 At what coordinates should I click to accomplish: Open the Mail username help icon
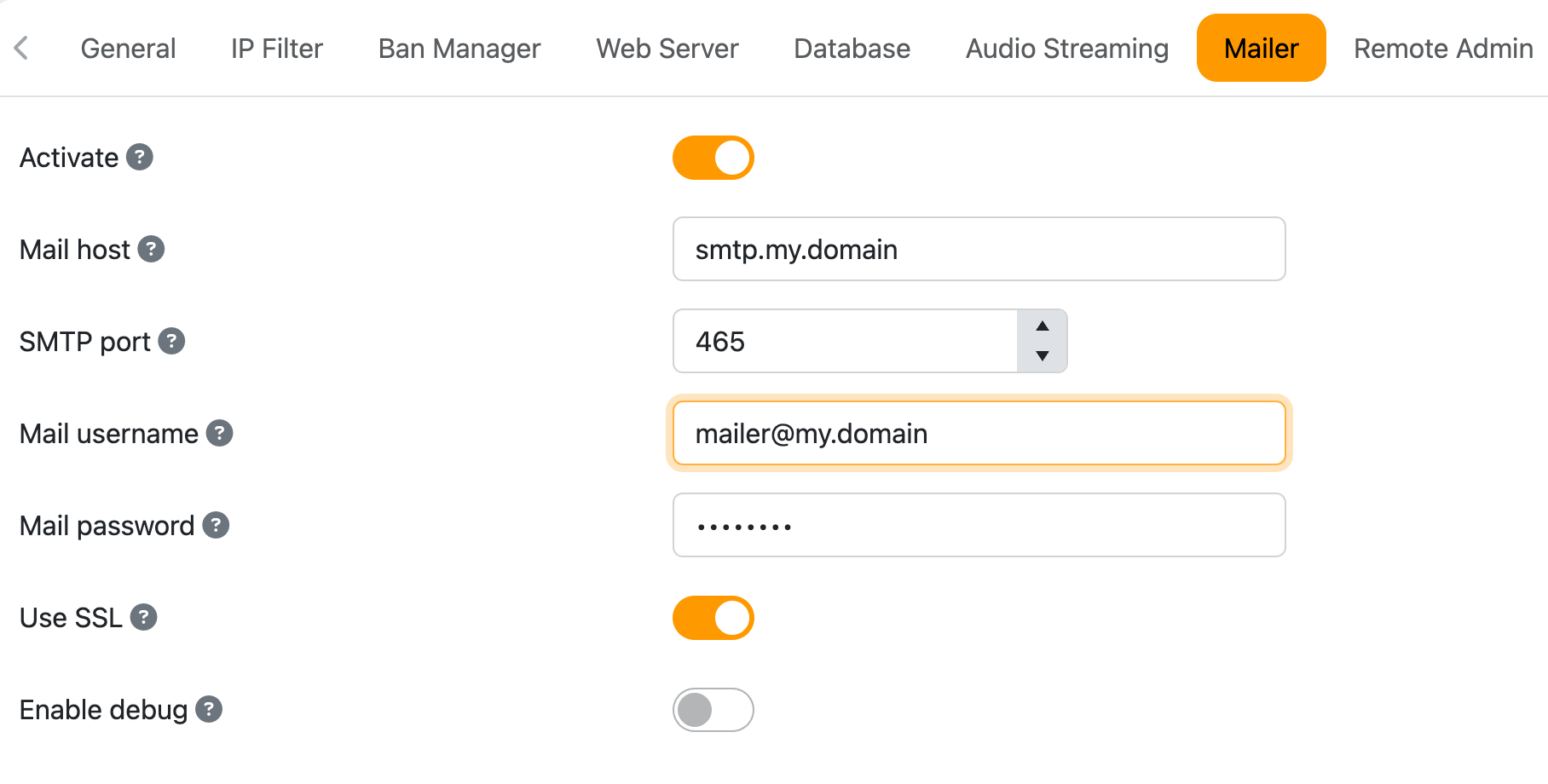click(x=219, y=433)
